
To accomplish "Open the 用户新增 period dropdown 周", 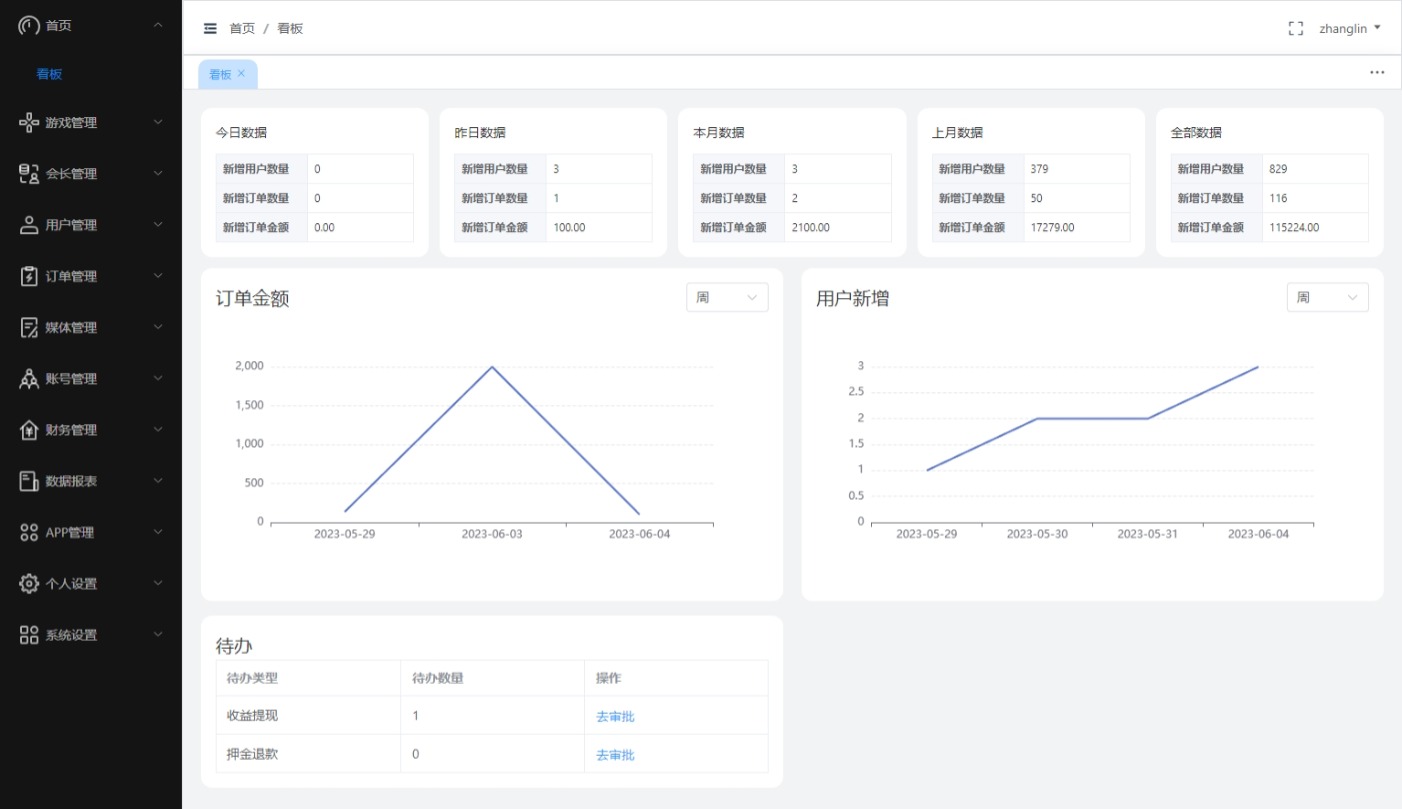I will (x=1327, y=297).
